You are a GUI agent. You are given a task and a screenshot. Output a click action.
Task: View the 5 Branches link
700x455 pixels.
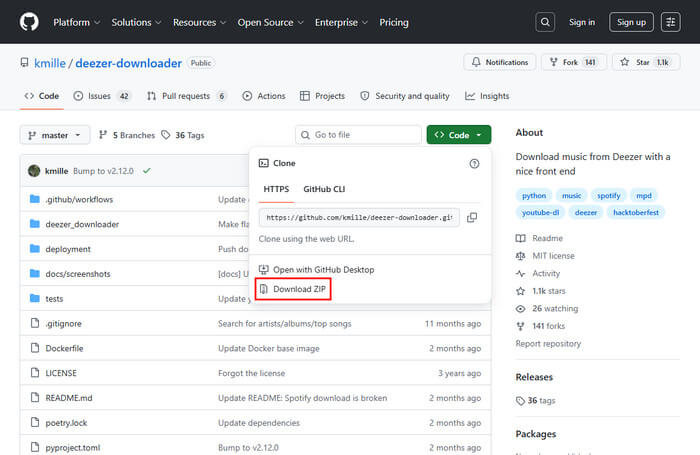click(127, 135)
